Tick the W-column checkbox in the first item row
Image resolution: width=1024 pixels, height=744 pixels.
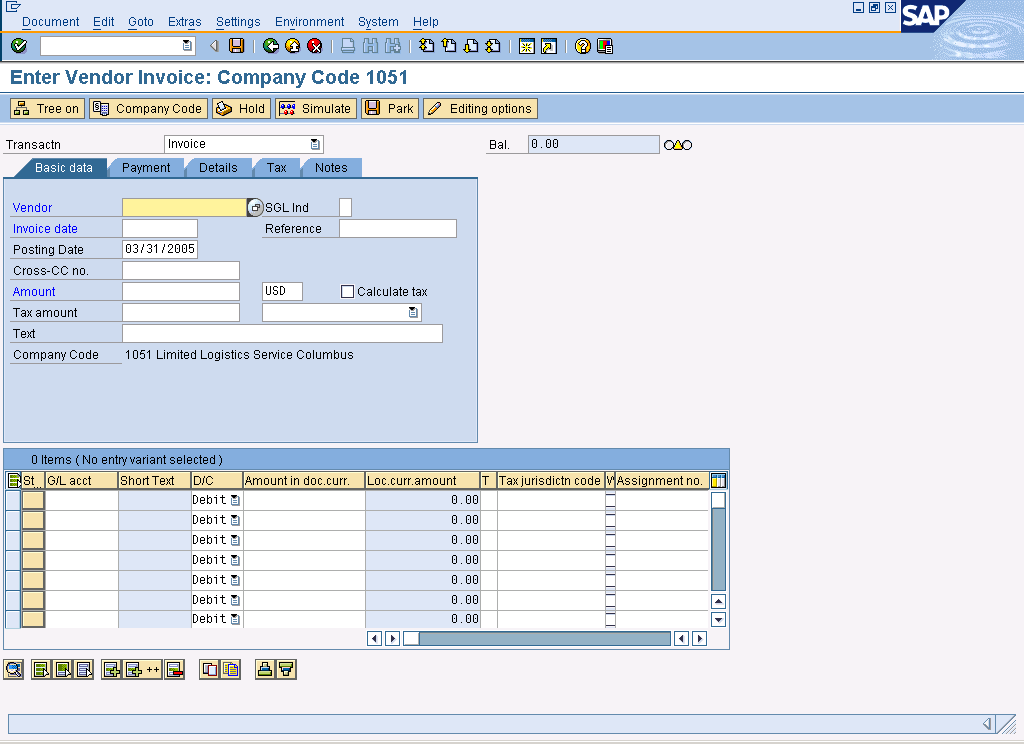click(610, 500)
